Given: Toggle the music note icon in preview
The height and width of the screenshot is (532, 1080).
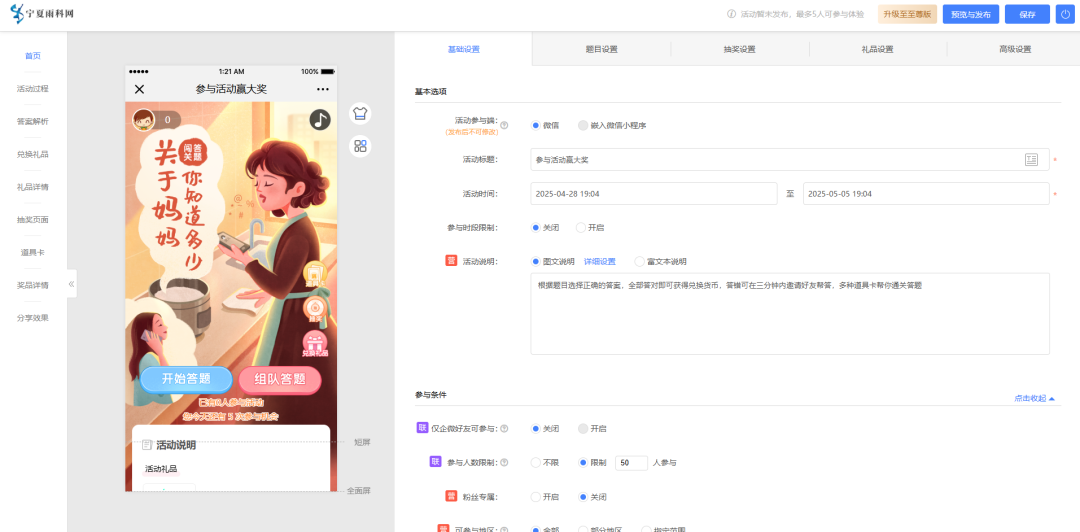Looking at the screenshot, I should pos(320,119).
